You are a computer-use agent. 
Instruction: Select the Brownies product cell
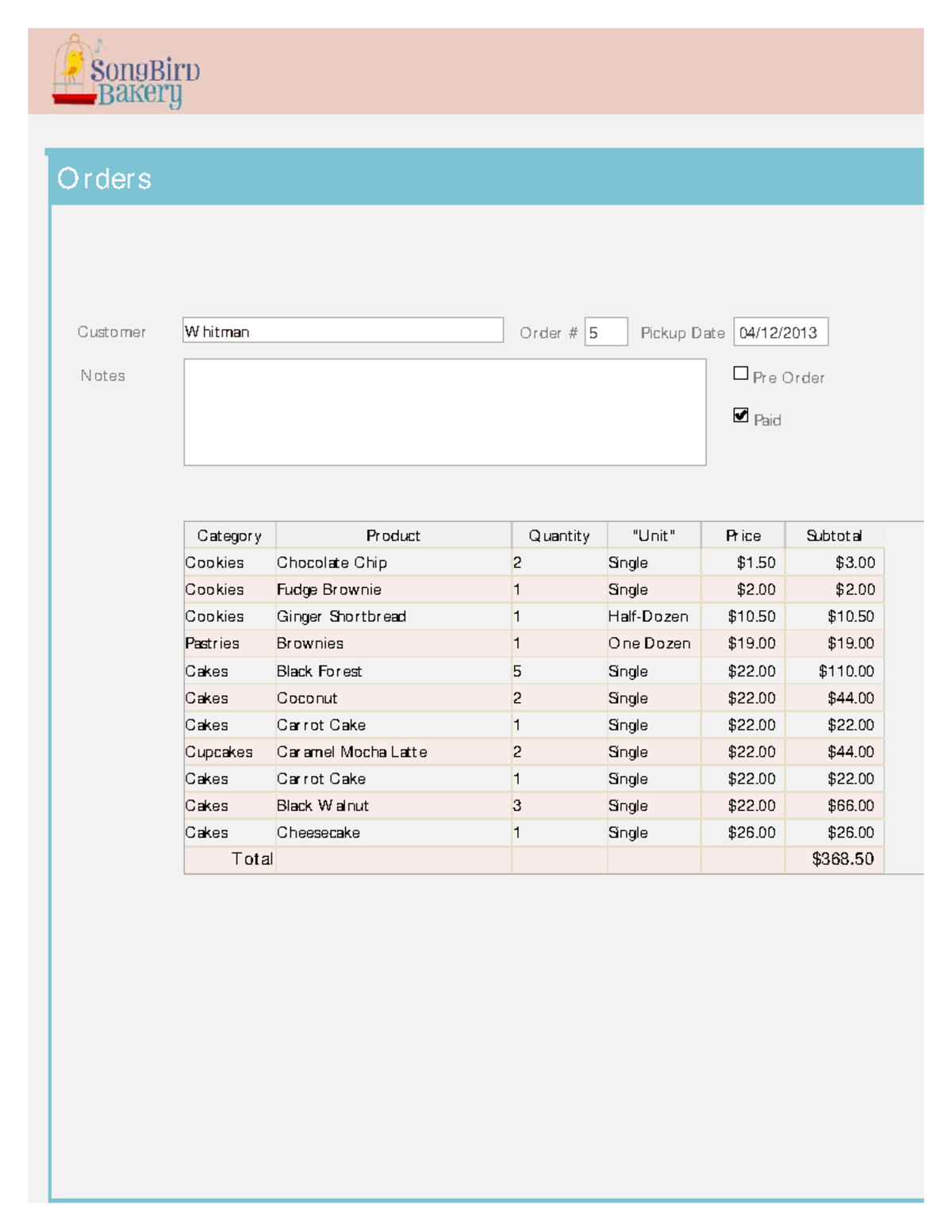pyautogui.click(x=393, y=643)
